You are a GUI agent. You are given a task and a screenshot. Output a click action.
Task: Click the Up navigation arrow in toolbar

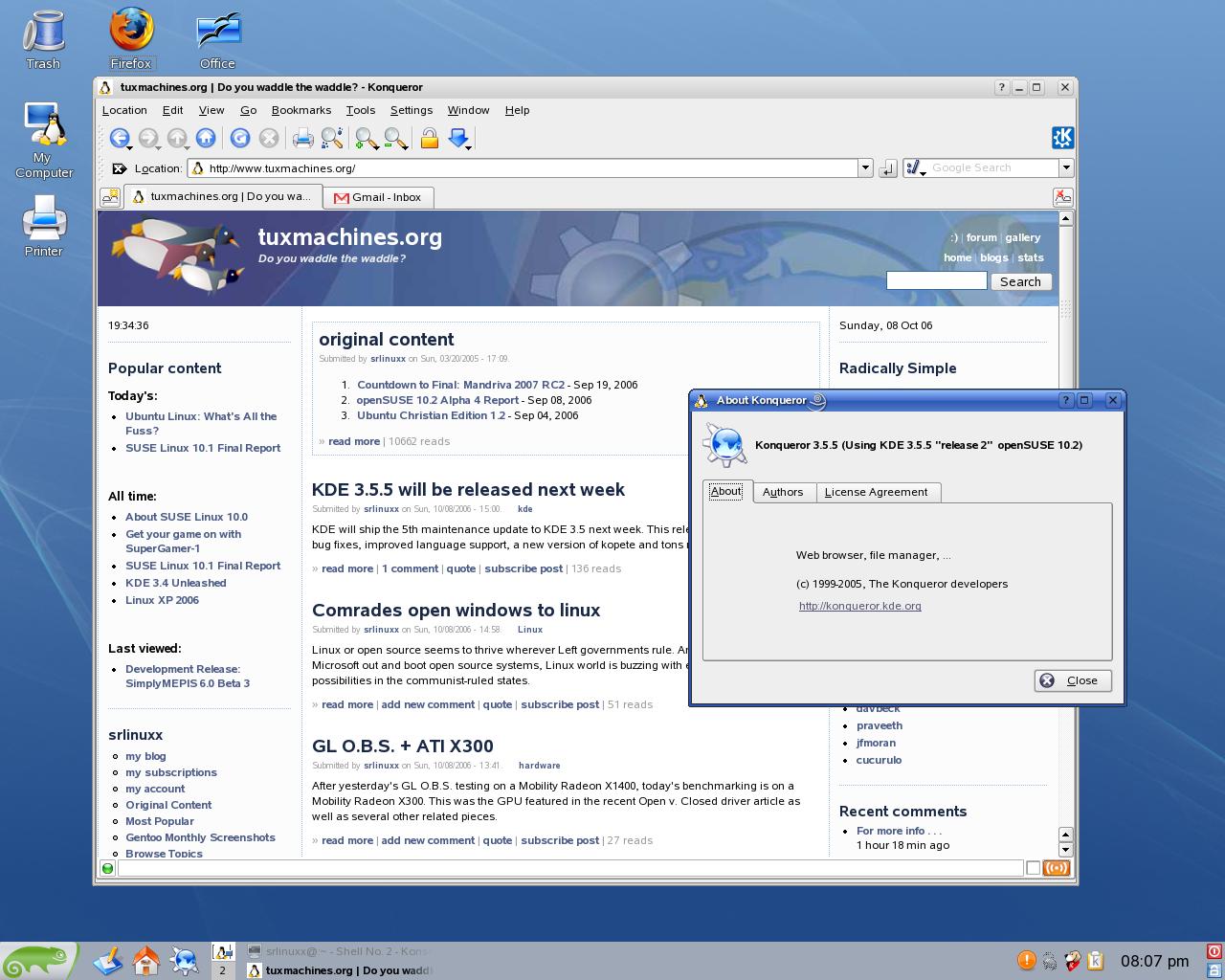(177, 139)
